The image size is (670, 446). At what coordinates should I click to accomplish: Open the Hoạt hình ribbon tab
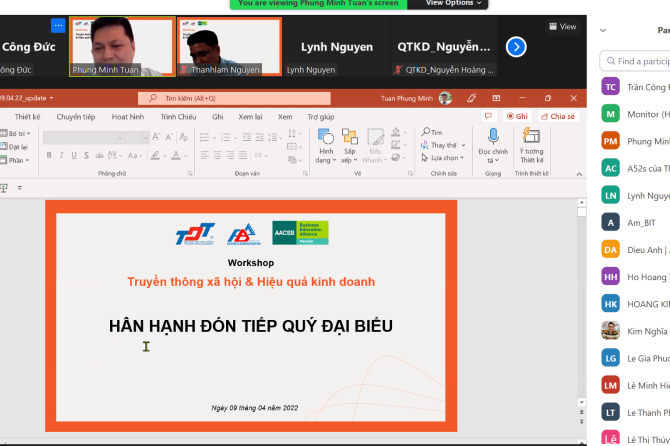[x=127, y=117]
